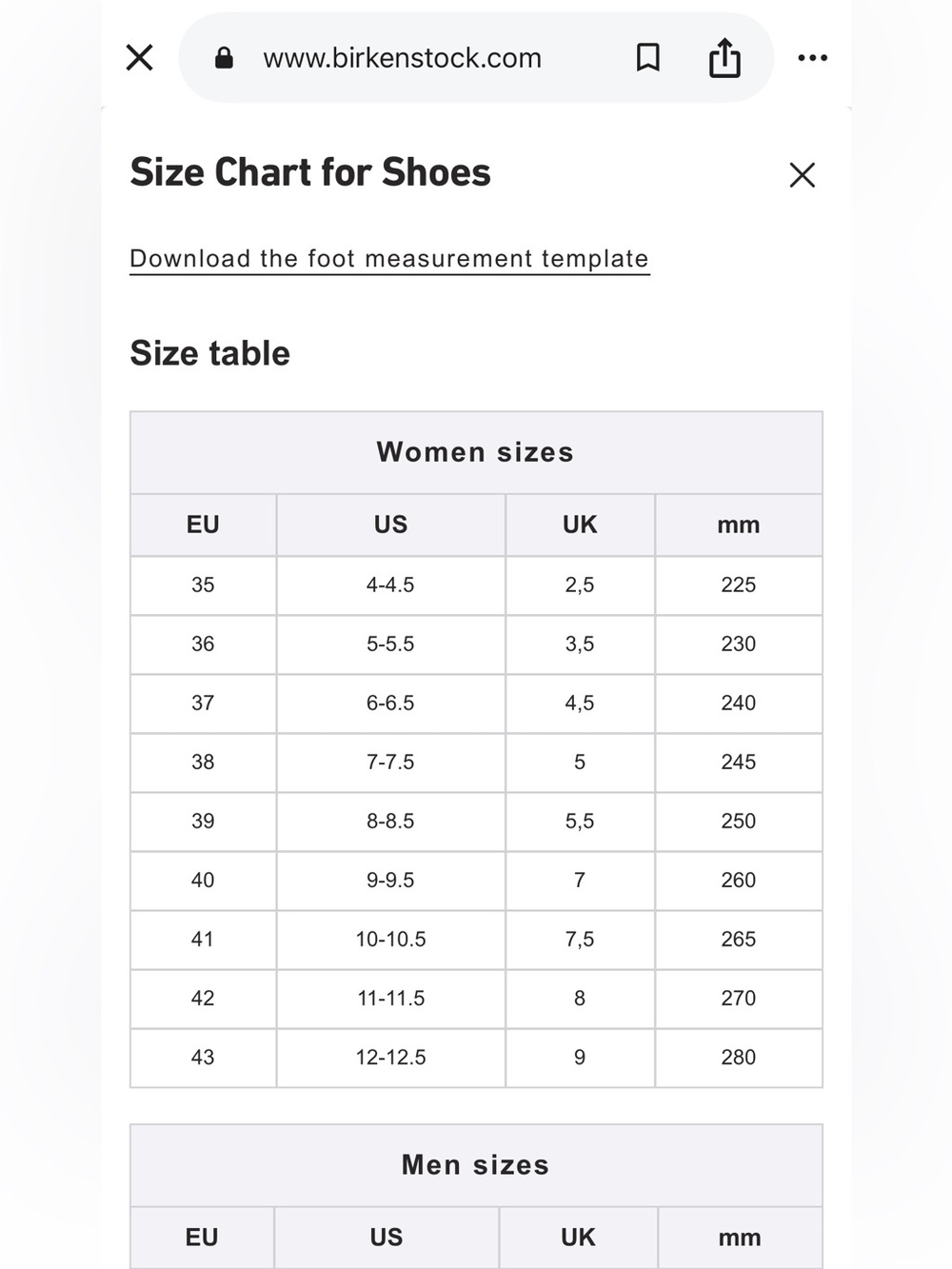The width and height of the screenshot is (952, 1269).
Task: Select the Women sizes table header
Action: [476, 452]
